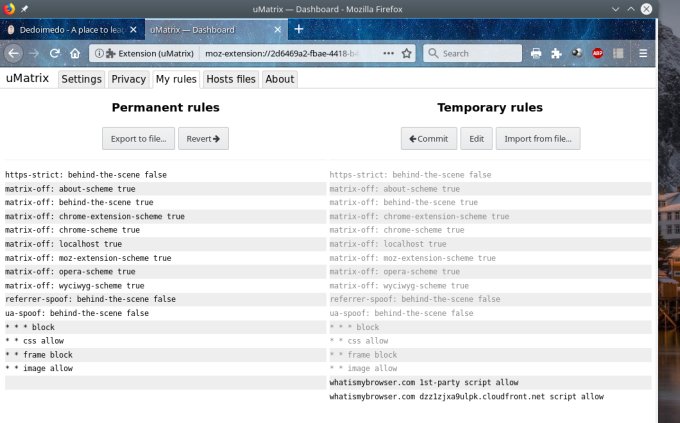Screen dimensions: 680x423
Task: Open the Privacy dashboard tab
Action: coord(128,79)
